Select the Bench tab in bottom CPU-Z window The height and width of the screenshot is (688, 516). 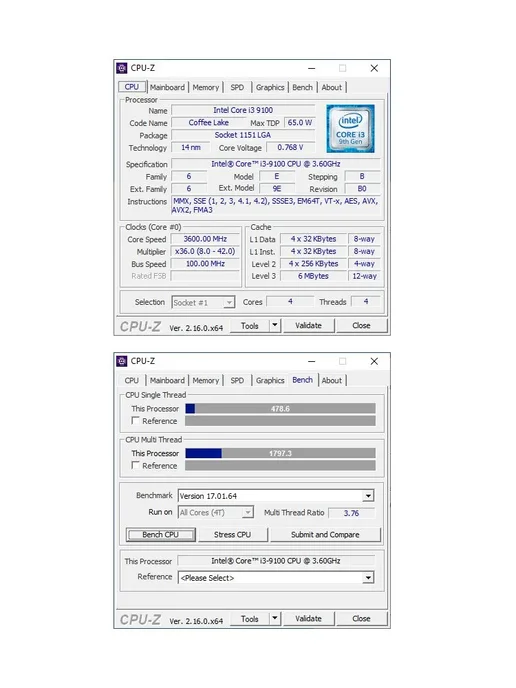302,380
